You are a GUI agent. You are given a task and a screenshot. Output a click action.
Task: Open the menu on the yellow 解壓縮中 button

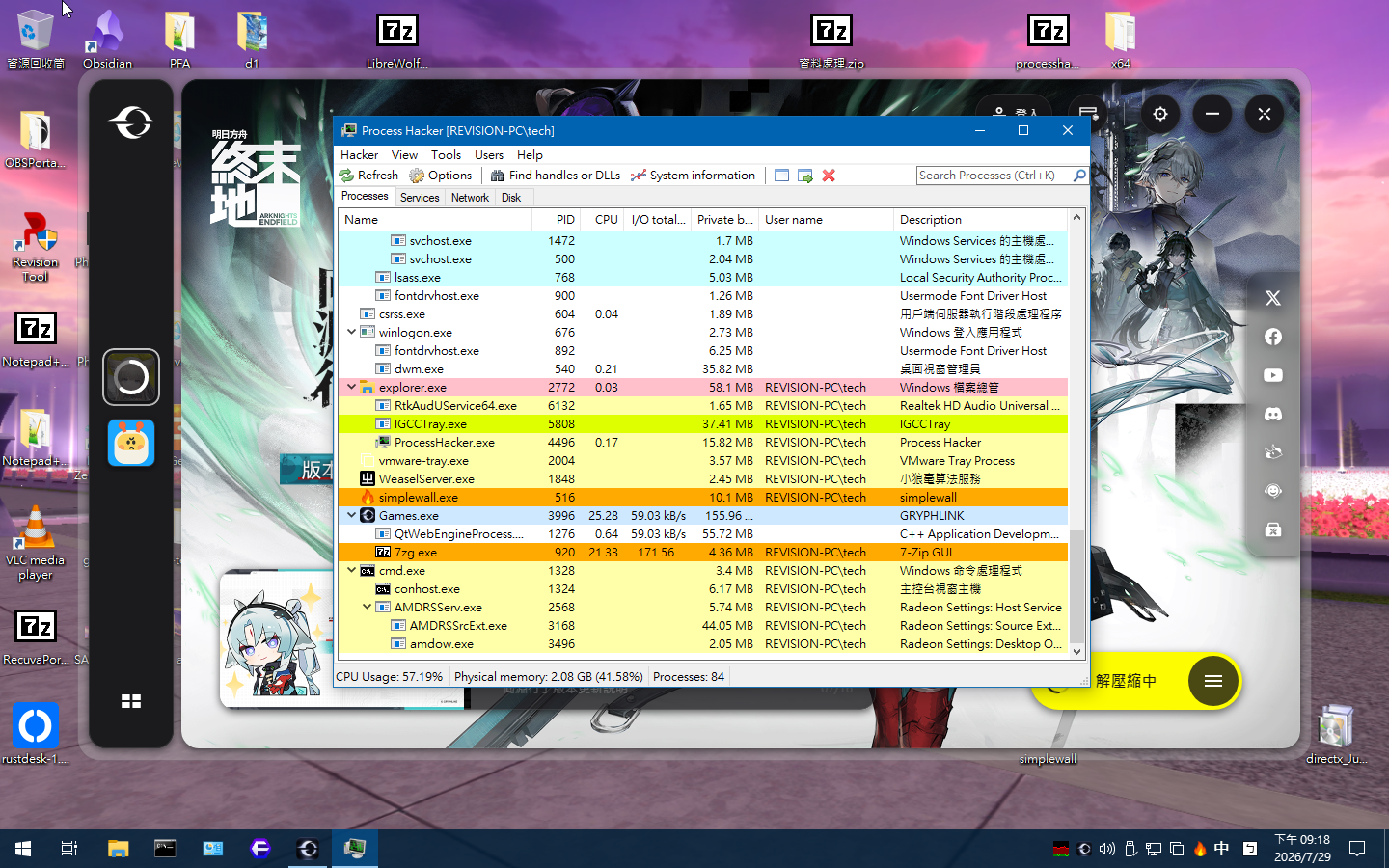click(1213, 681)
